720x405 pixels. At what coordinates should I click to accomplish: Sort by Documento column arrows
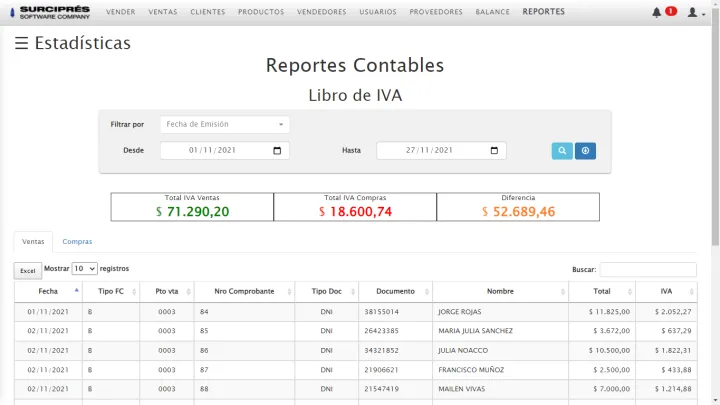pyautogui.click(x=427, y=292)
